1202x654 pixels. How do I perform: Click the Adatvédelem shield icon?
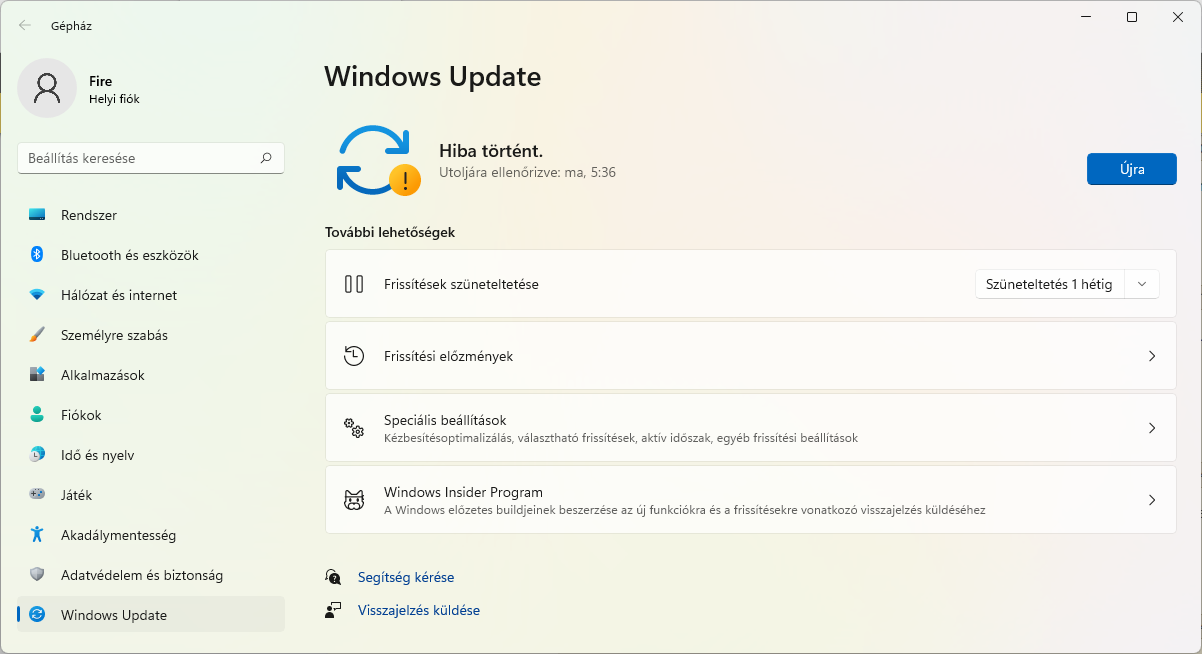coord(37,575)
